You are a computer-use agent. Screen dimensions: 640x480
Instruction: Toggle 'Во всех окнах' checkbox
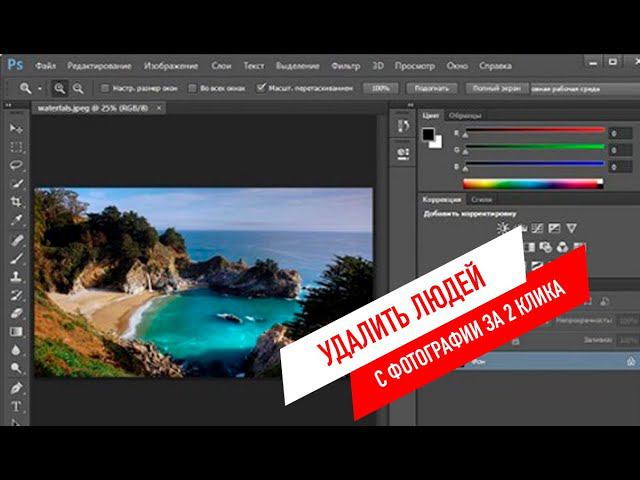point(192,88)
